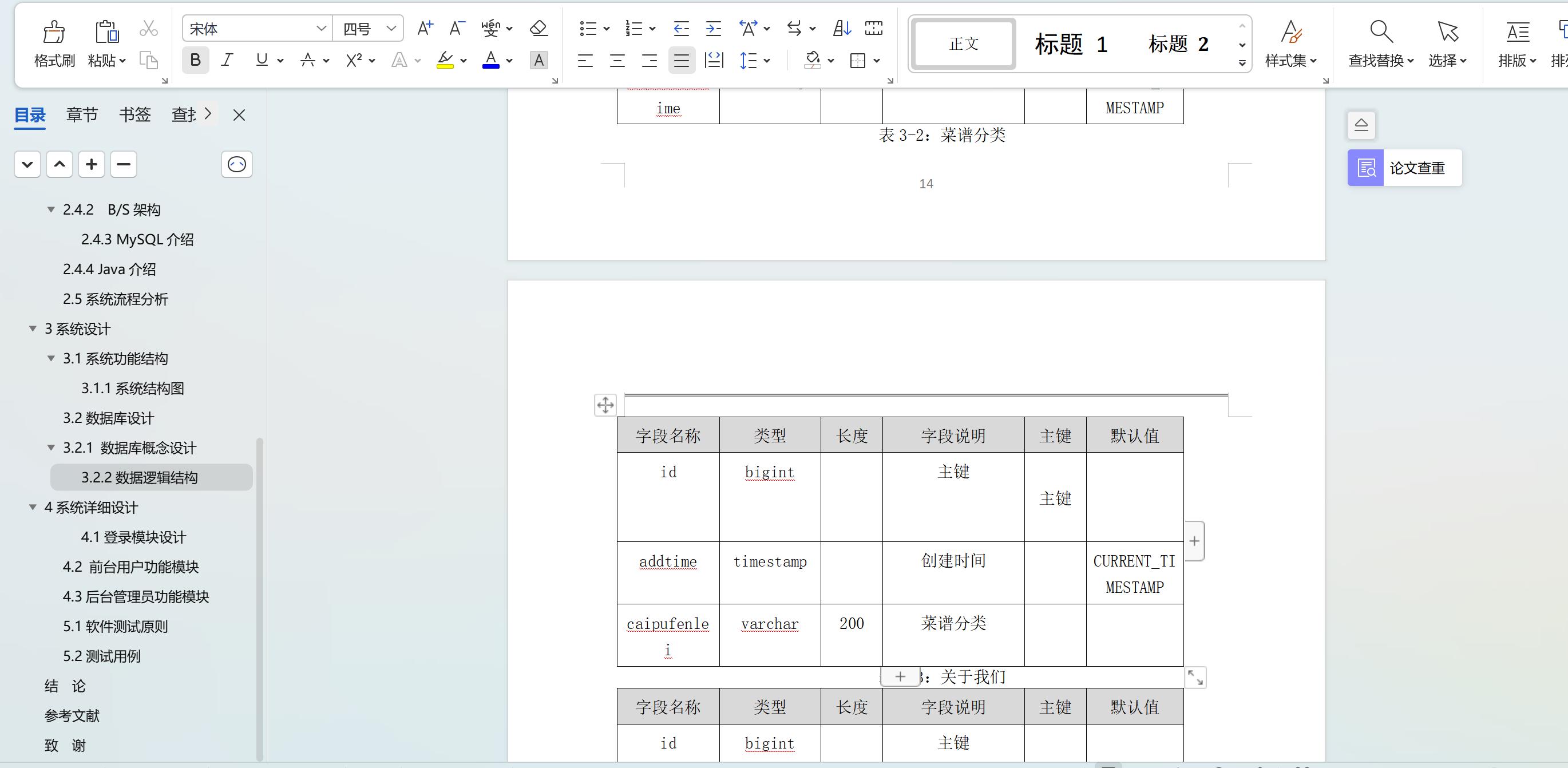Screen dimensions: 1568x768
Task: Click the add row plus below table
Action: click(x=900, y=676)
